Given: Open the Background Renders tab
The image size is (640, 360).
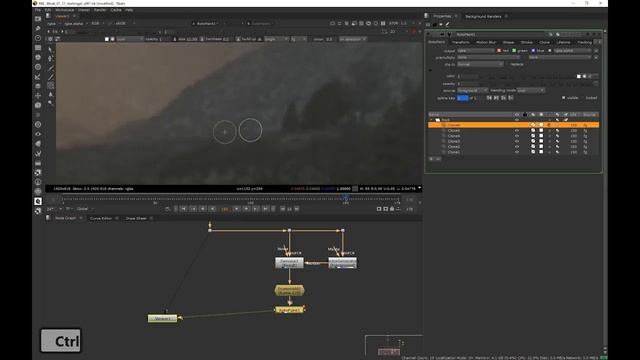Looking at the screenshot, I should 483,16.
